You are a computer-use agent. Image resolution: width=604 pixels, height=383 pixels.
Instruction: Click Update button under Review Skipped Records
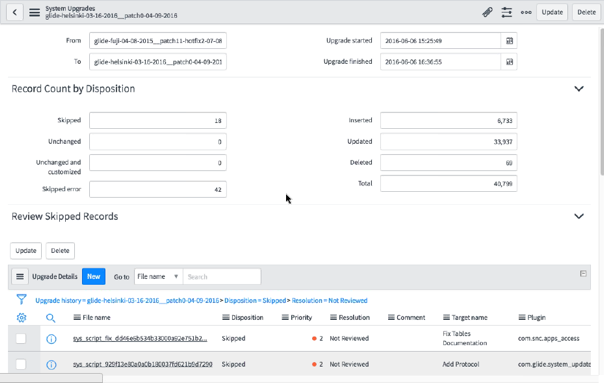[26, 251]
